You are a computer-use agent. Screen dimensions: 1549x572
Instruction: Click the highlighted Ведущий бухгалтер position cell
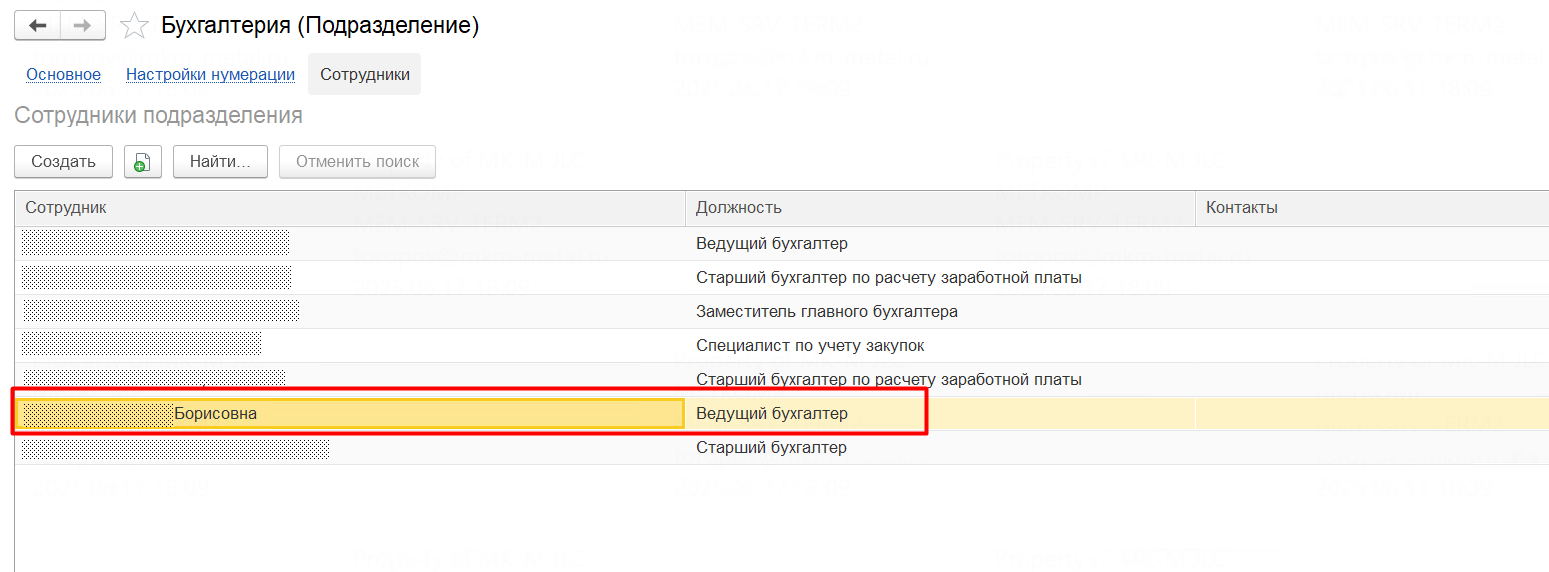[940, 413]
